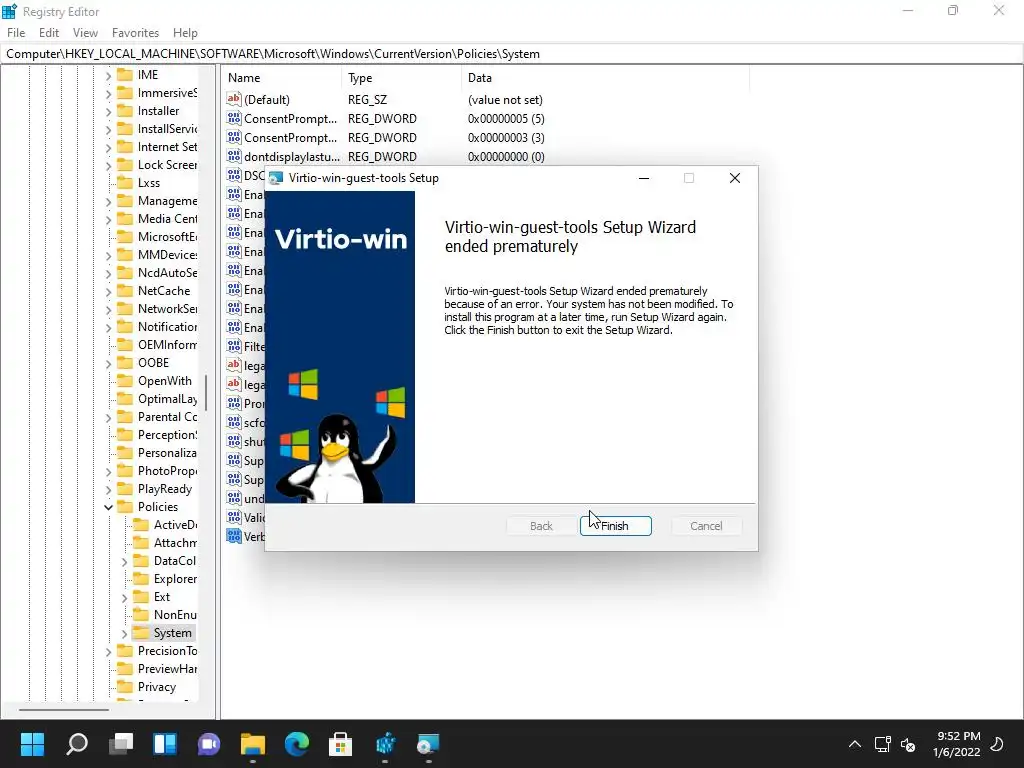Click the Verb... DWORD value icon
This screenshot has height=768, width=1024.
(234, 536)
